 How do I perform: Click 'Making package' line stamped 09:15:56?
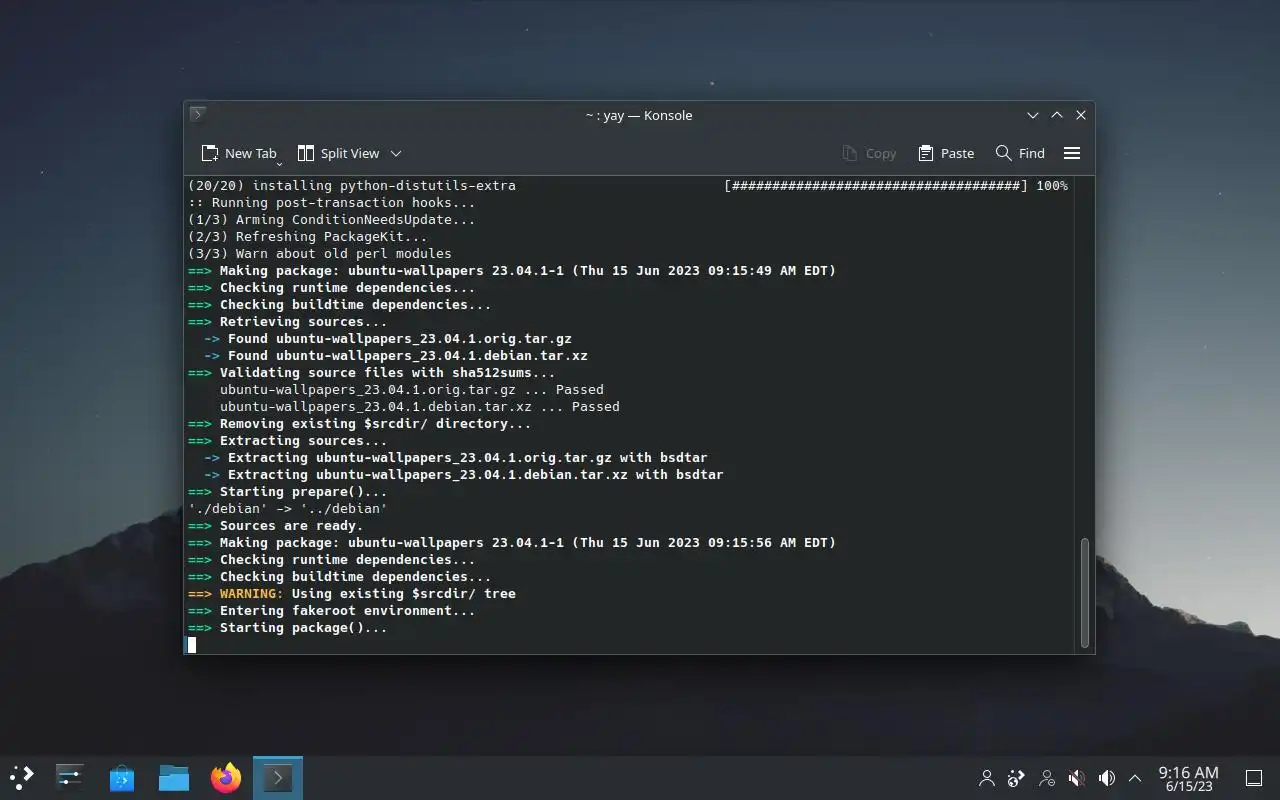coord(512,542)
